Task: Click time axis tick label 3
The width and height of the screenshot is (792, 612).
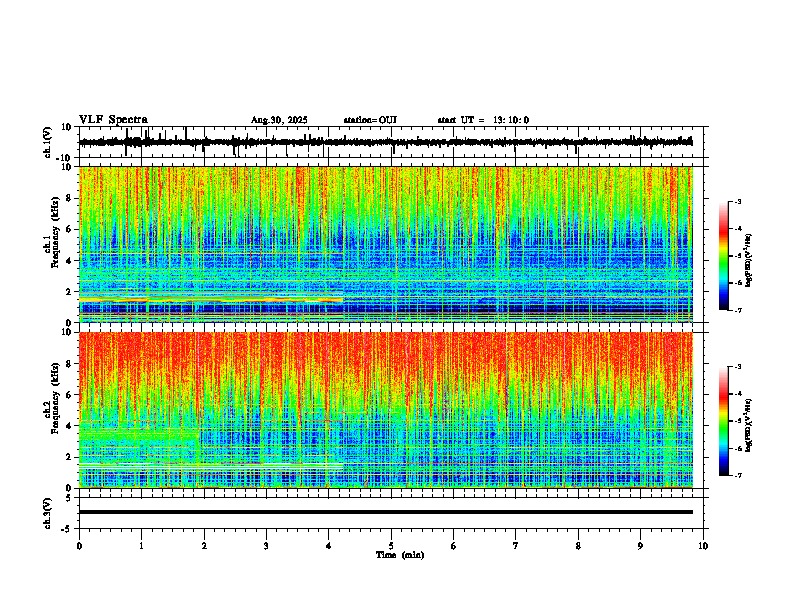Action: point(266,546)
